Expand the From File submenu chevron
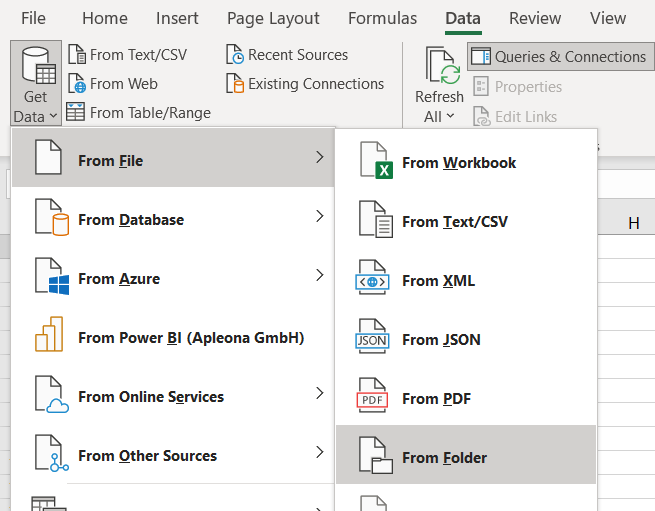This screenshot has height=511, width=655. click(x=320, y=157)
